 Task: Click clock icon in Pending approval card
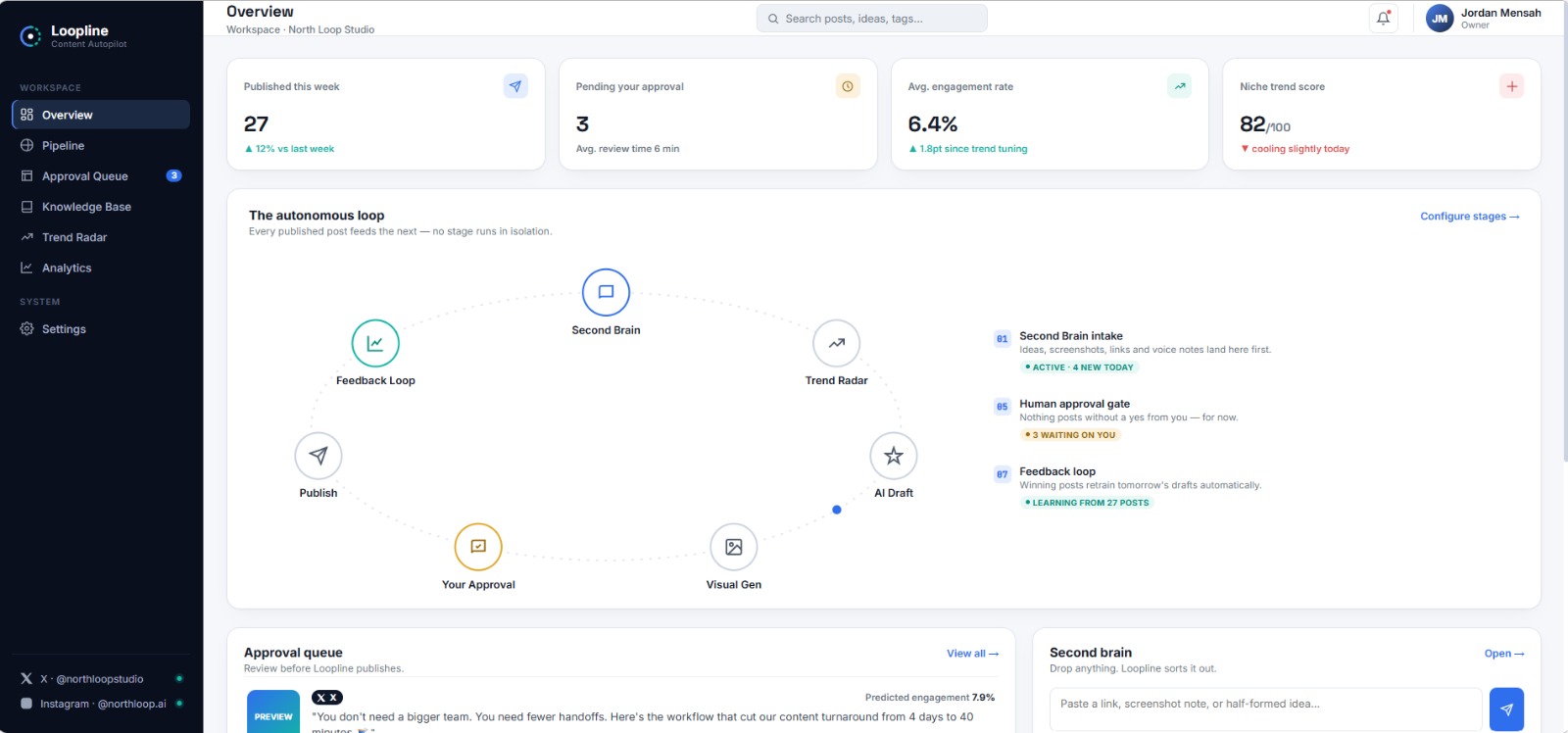click(848, 86)
